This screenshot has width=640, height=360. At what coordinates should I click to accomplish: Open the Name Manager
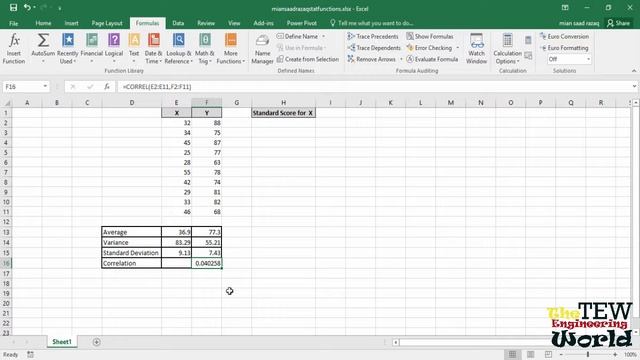tap(262, 49)
